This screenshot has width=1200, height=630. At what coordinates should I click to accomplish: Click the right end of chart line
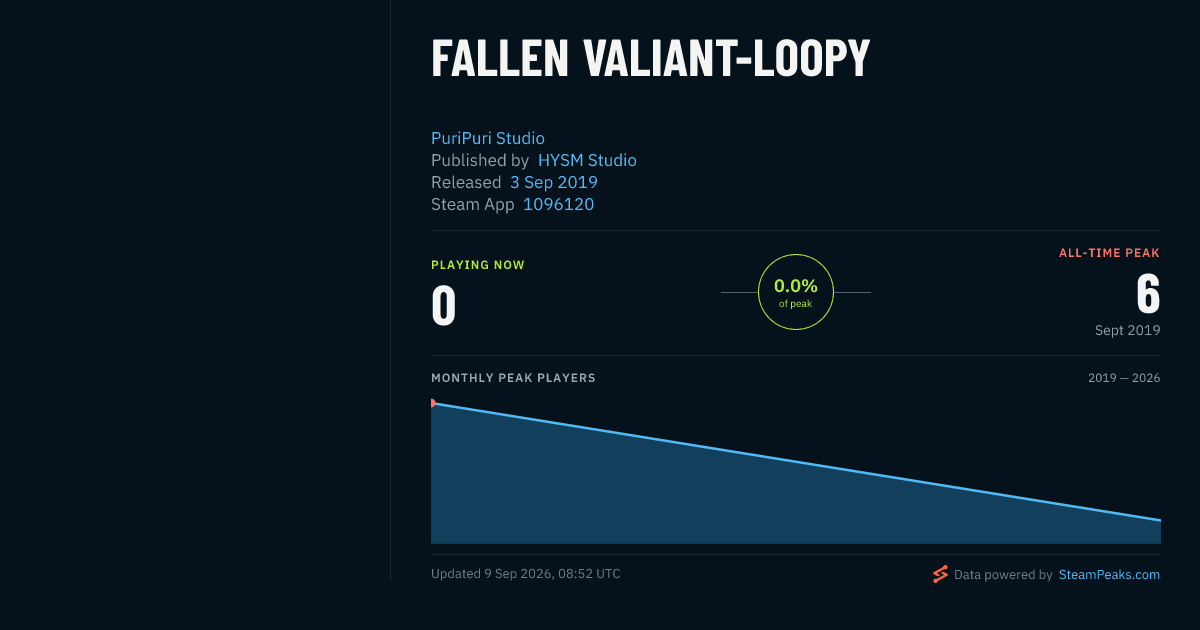[1159, 520]
